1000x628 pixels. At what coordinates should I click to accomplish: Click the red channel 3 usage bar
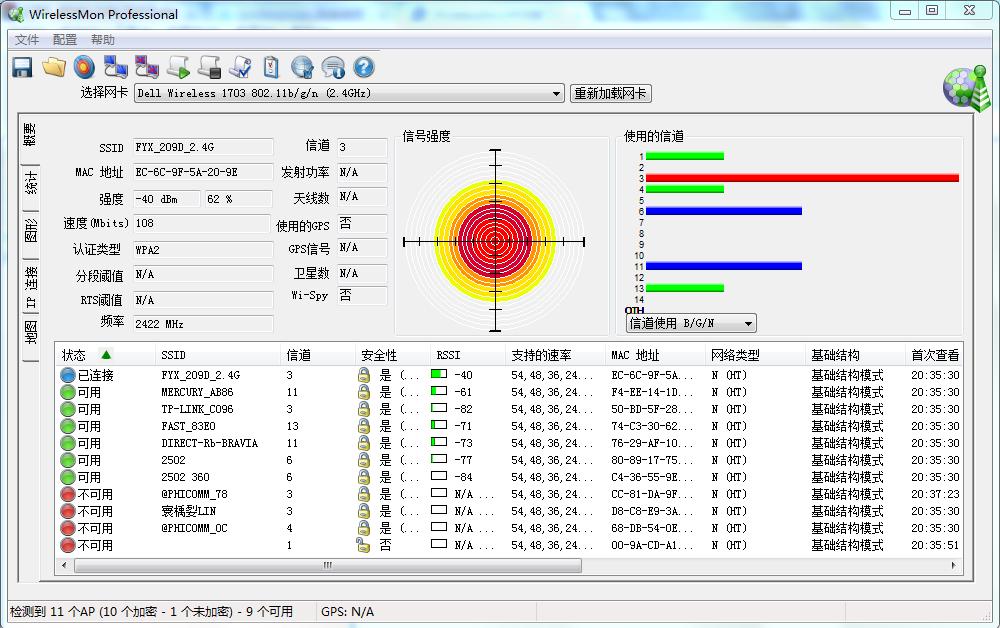(802, 178)
